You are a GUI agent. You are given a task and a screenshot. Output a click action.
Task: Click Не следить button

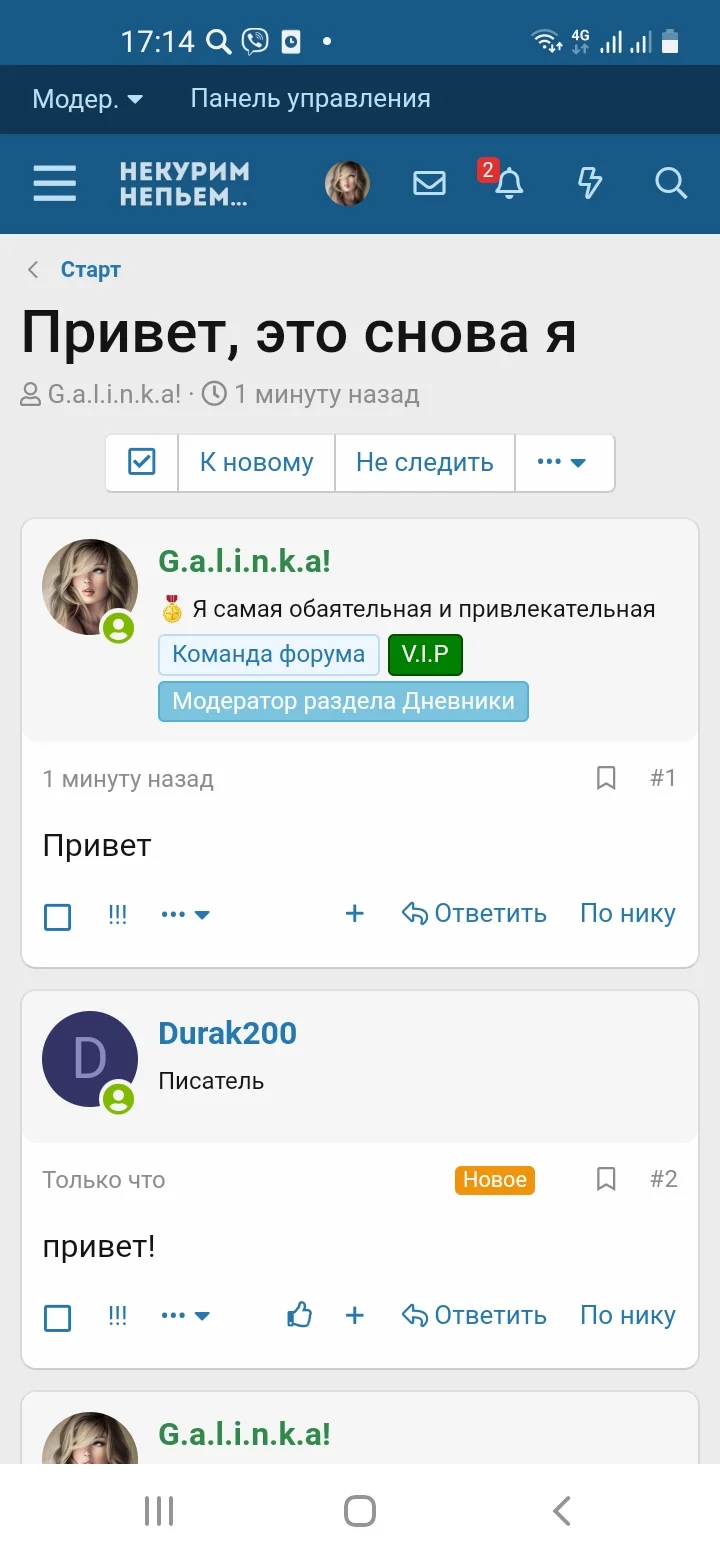click(425, 462)
